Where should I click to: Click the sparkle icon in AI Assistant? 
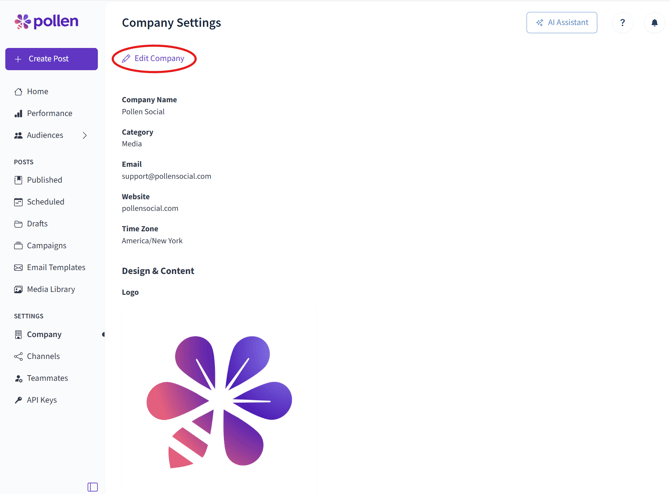pos(540,23)
